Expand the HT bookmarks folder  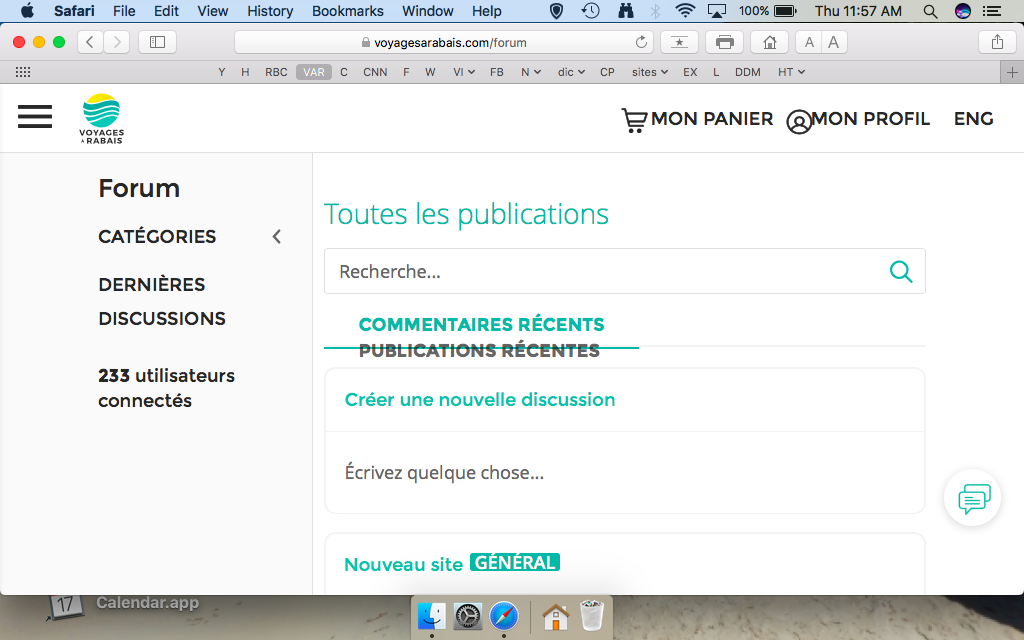(x=791, y=72)
